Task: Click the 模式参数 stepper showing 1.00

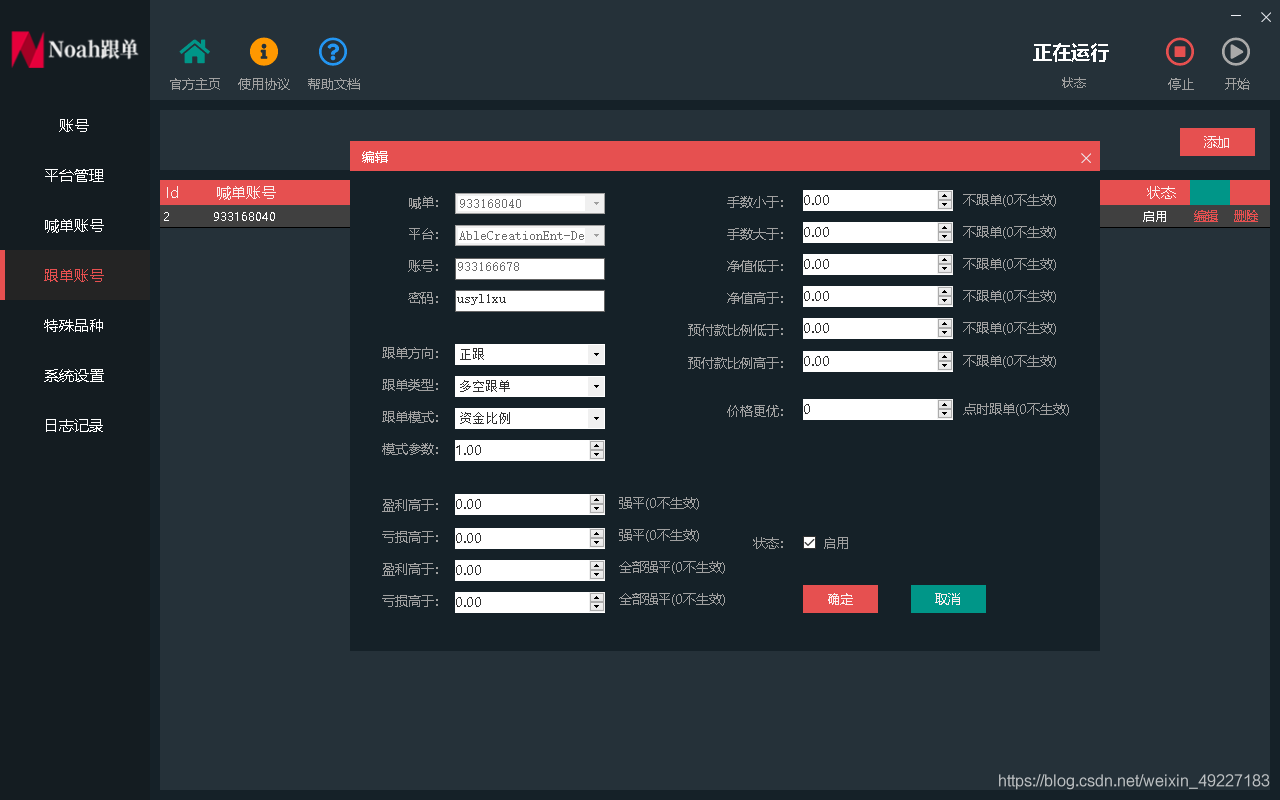Action: pyautogui.click(x=530, y=450)
